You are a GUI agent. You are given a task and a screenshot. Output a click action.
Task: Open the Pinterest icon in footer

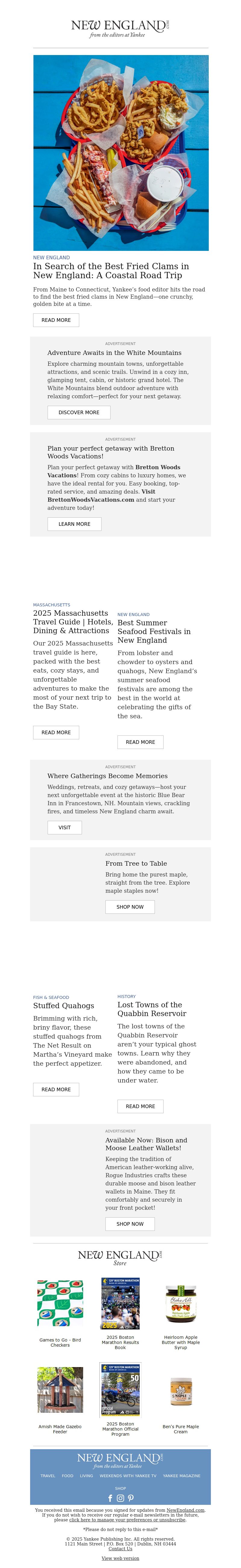click(130, 1498)
